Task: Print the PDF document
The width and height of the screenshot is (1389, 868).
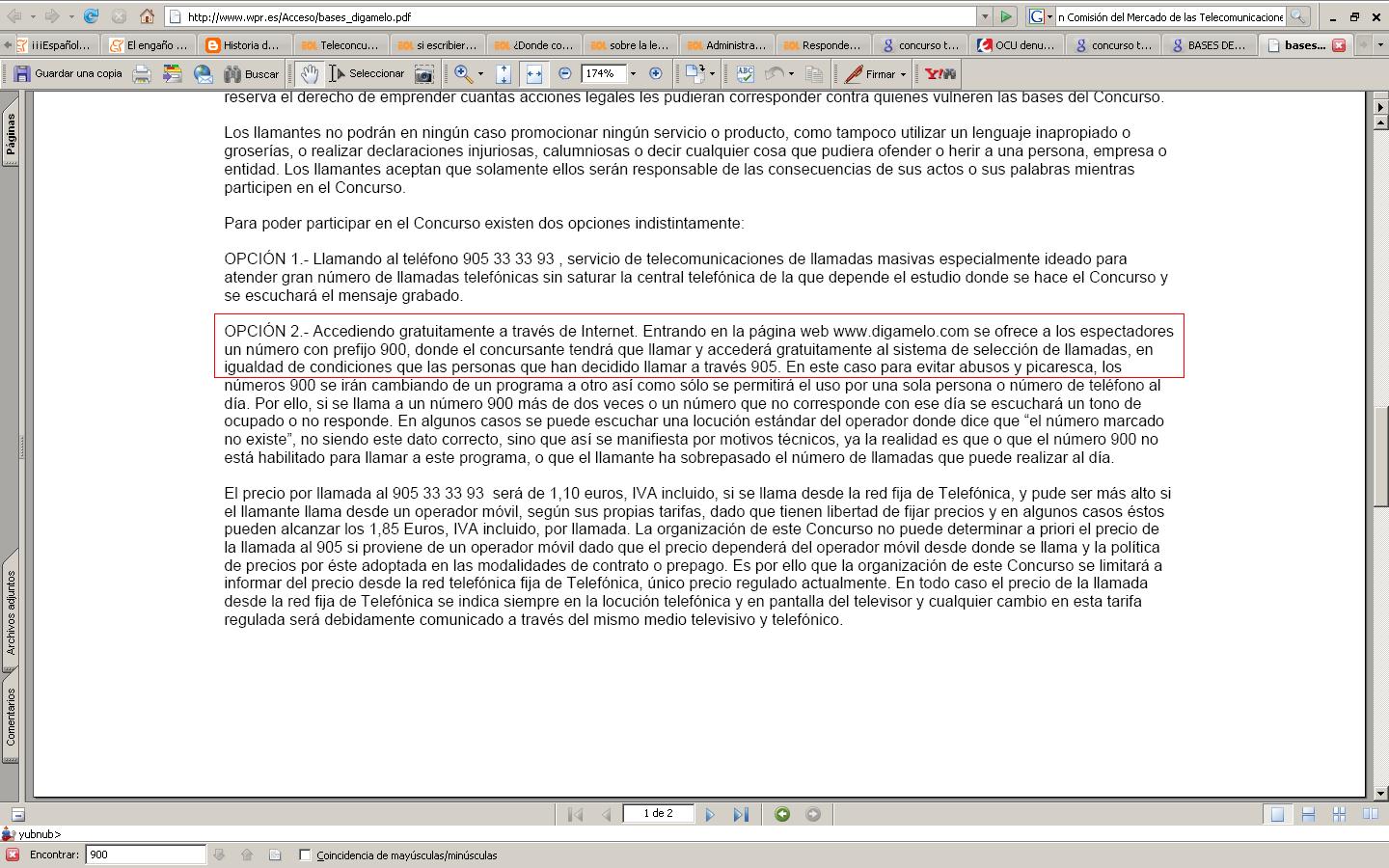Action: [x=142, y=73]
